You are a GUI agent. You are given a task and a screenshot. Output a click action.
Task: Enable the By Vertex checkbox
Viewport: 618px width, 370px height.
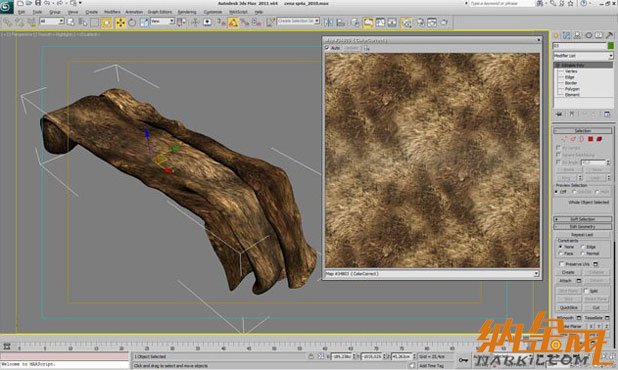coord(558,148)
